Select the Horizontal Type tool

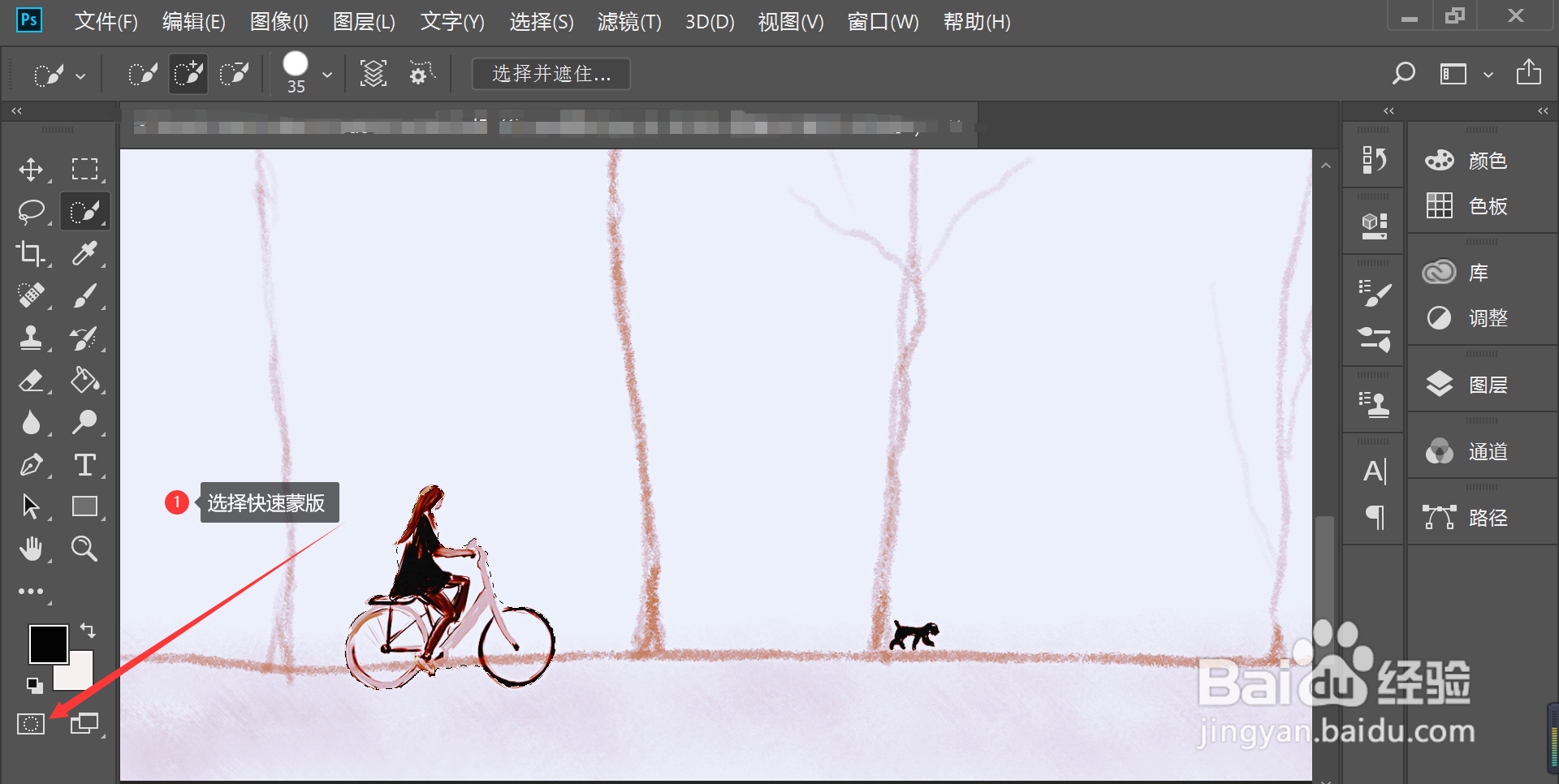[x=84, y=465]
